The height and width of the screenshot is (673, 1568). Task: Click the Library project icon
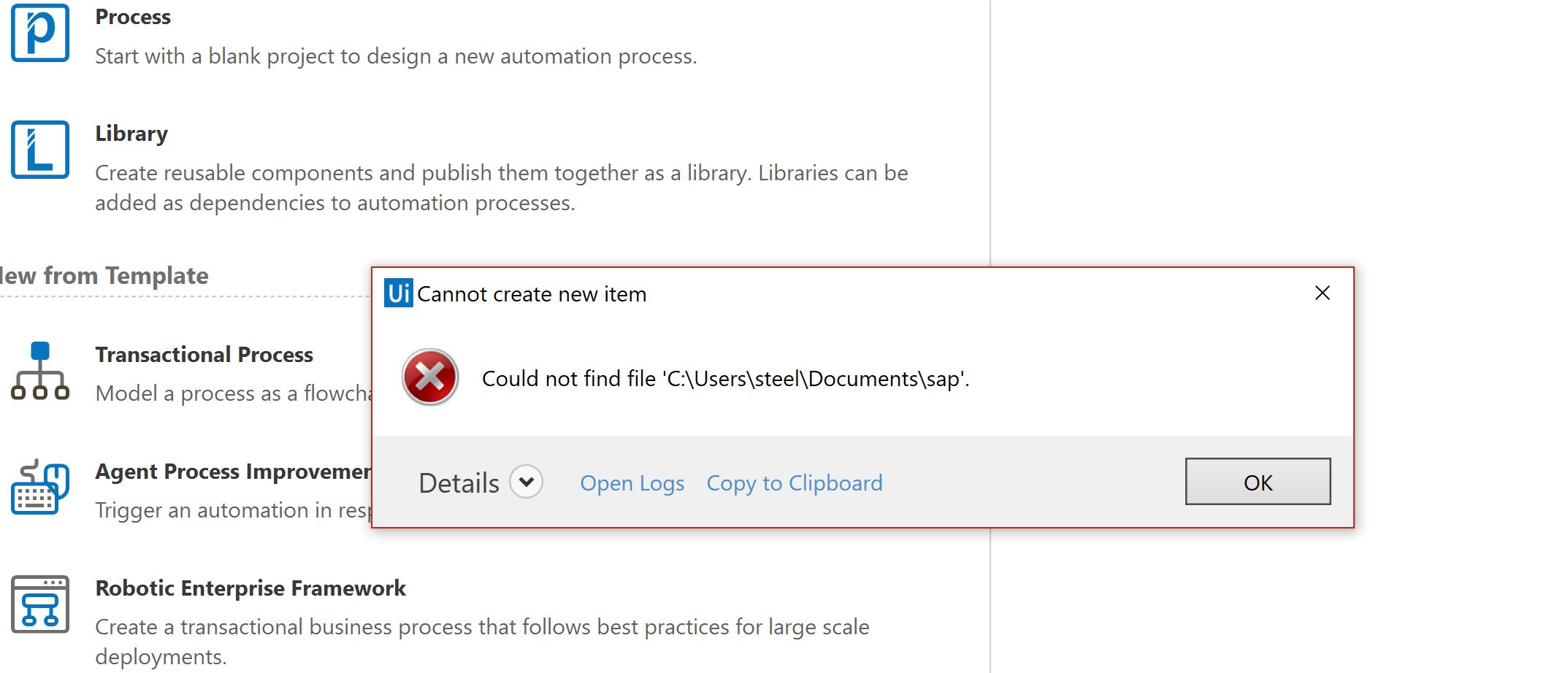pyautogui.click(x=40, y=150)
